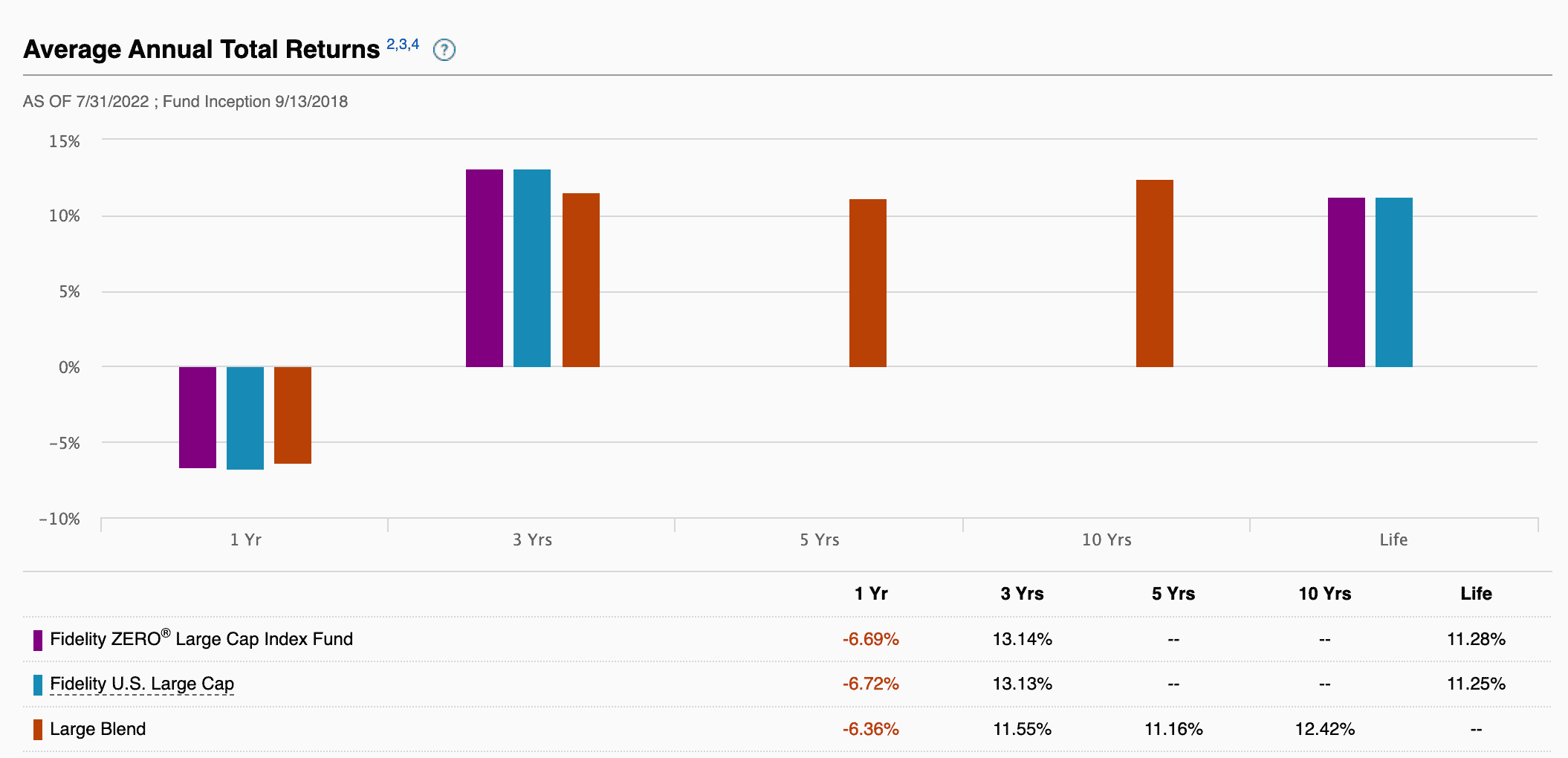This screenshot has width=1568, height=758.
Task: Open footnote 2 superscript link
Action: (x=390, y=44)
